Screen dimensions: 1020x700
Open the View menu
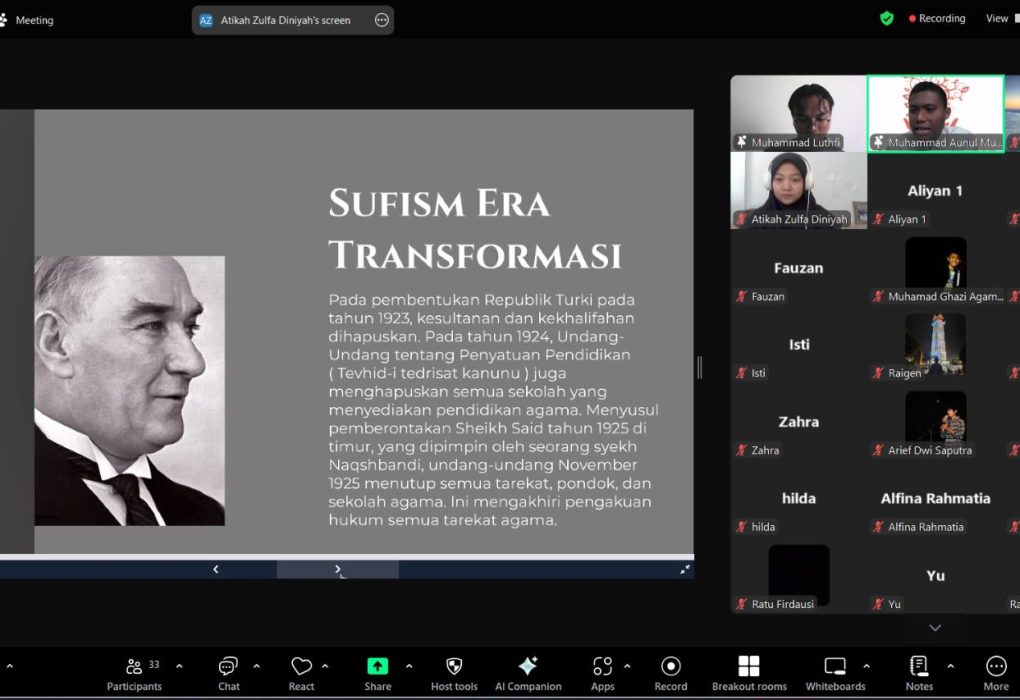[x=1002, y=18]
